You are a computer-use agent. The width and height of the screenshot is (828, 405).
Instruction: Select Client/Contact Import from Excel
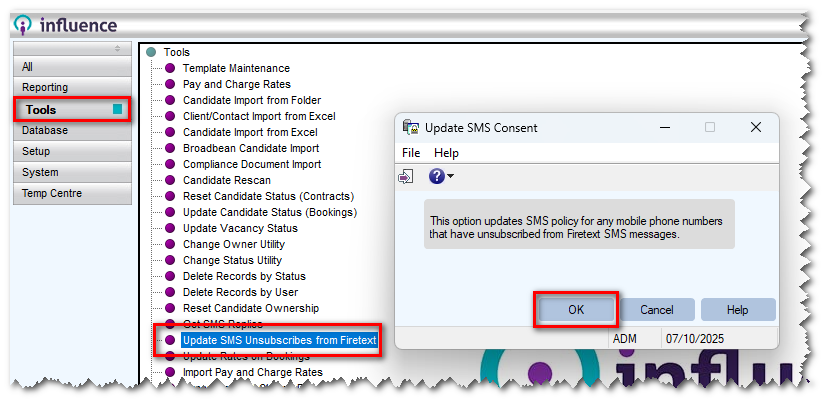(259, 116)
